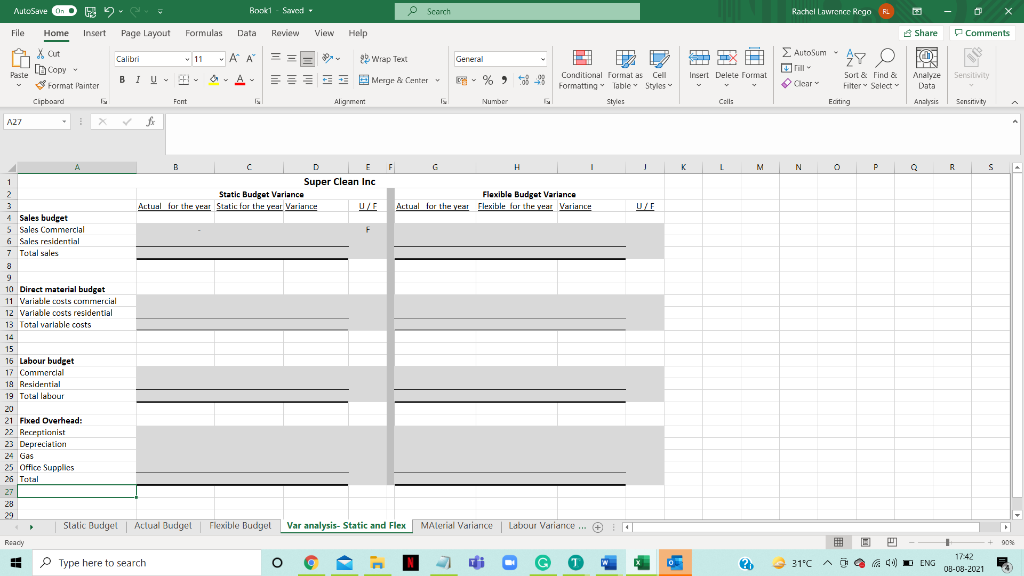Open the Number Format dropdown showing General
The height and width of the screenshot is (576, 1024).
tap(500, 58)
